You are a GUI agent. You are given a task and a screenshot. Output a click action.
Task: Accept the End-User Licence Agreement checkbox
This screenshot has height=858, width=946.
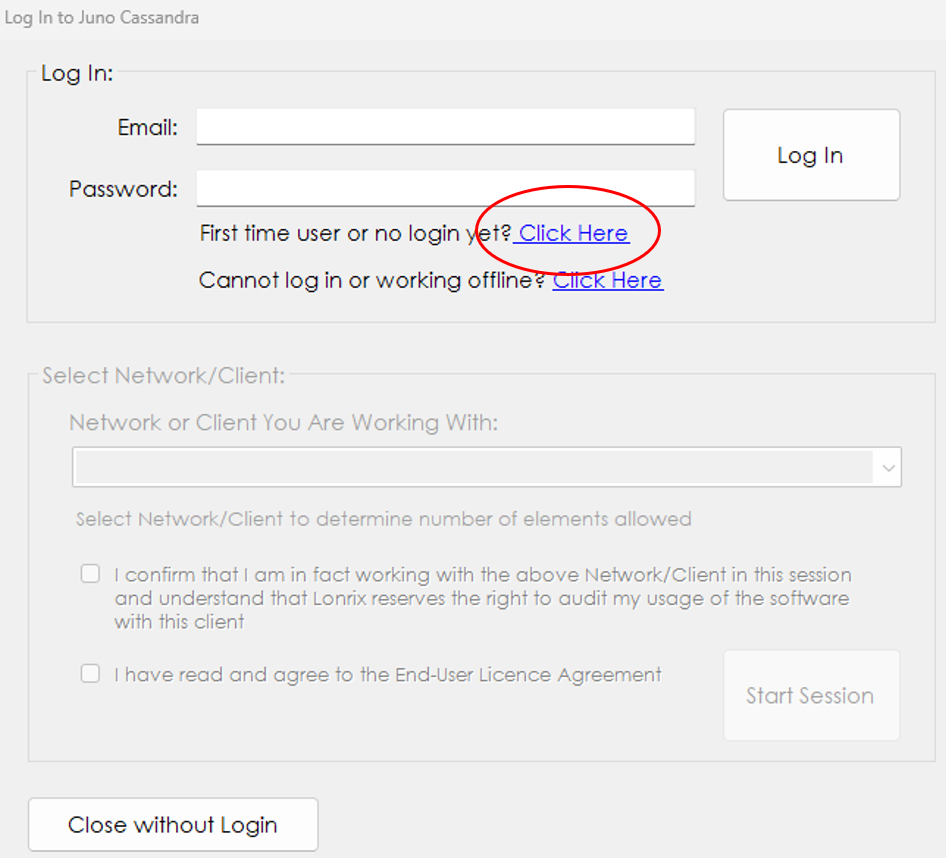click(x=91, y=674)
